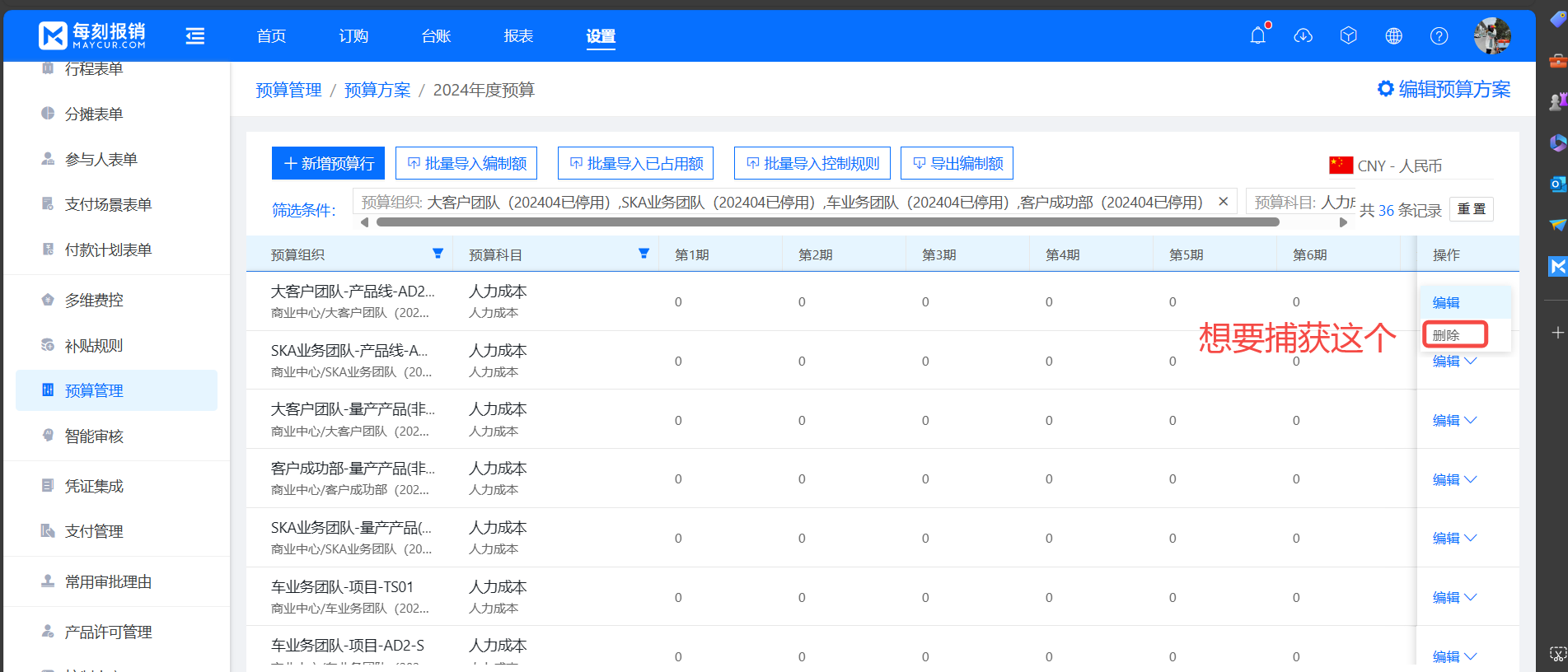Collapse sidebar with the menu fold icon
The width and height of the screenshot is (1568, 672).
(x=195, y=35)
